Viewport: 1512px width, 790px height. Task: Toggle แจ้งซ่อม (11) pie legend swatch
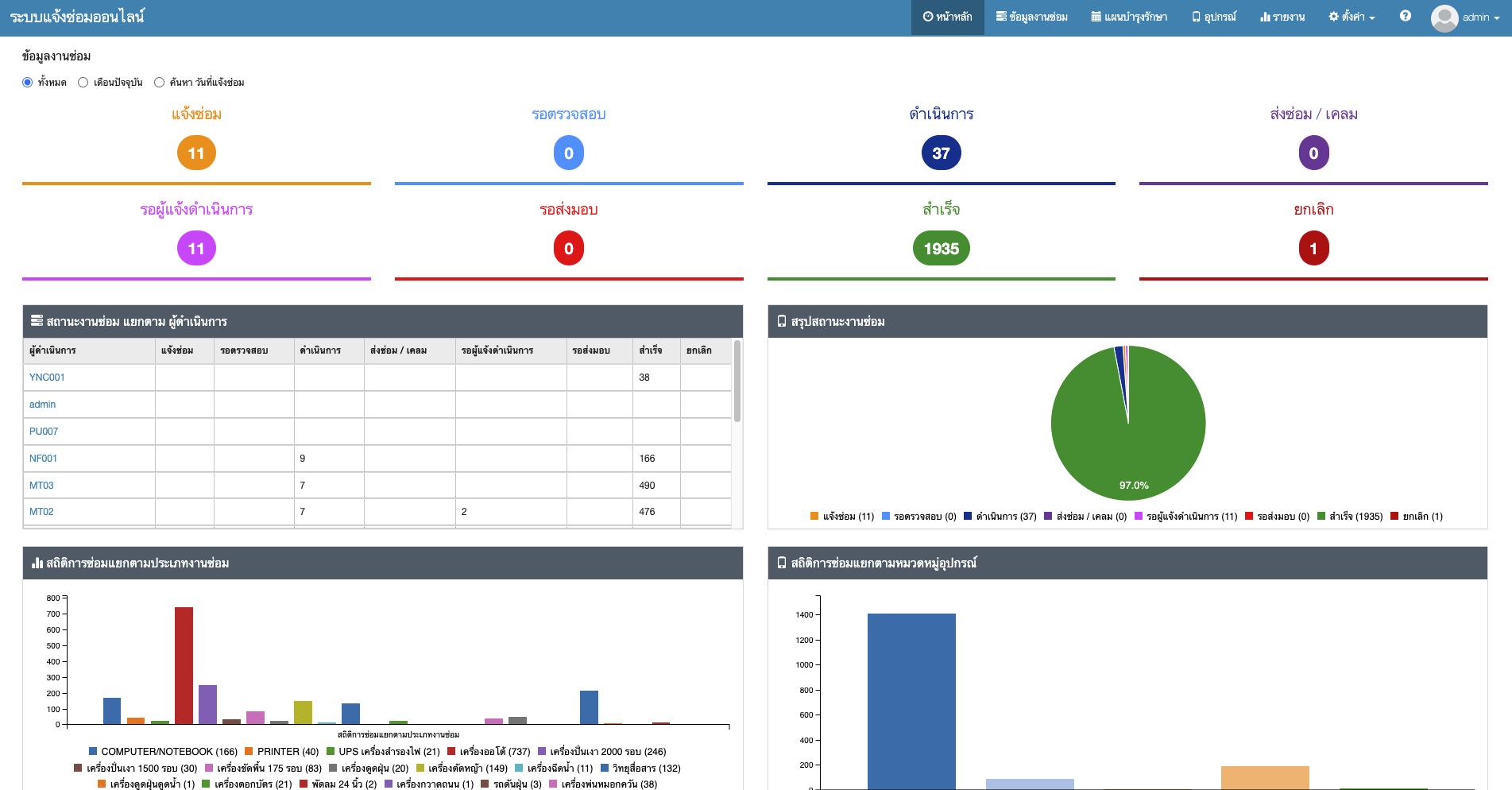click(x=814, y=516)
